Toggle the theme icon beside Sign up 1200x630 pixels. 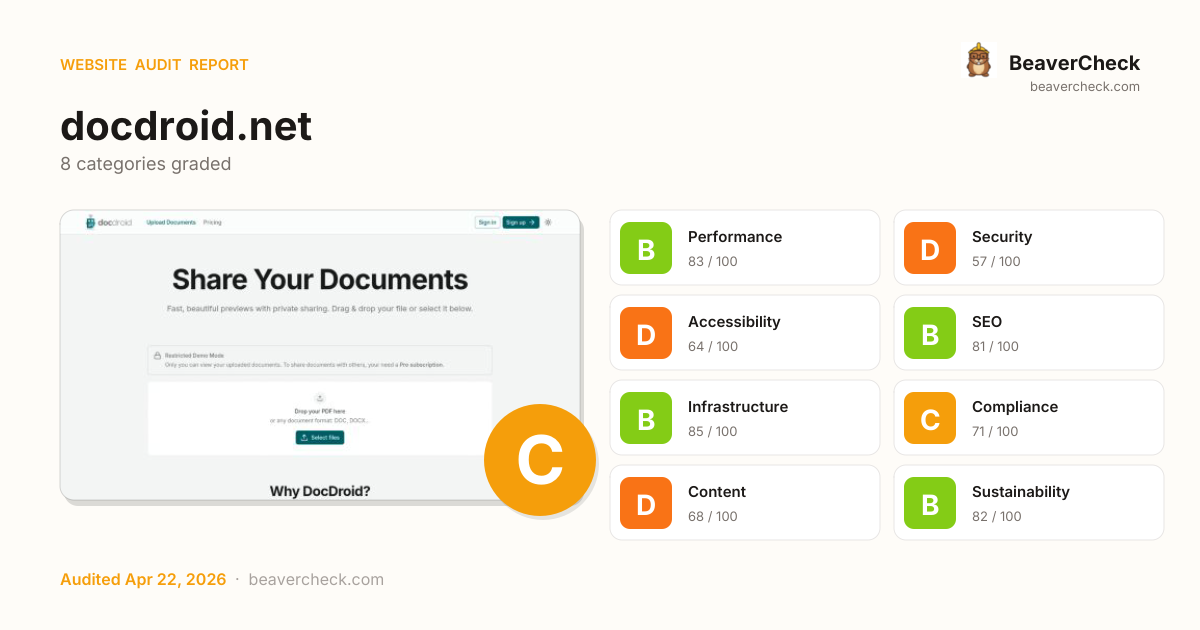548,222
